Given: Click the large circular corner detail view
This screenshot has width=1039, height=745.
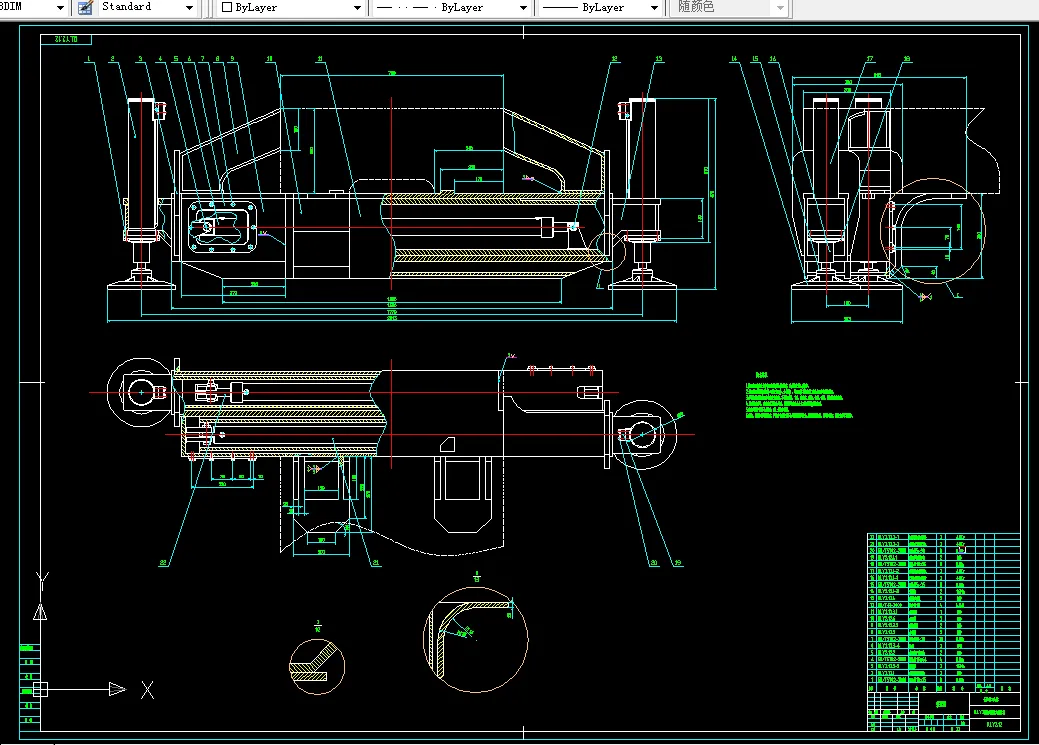Looking at the screenshot, I should pos(475,640).
